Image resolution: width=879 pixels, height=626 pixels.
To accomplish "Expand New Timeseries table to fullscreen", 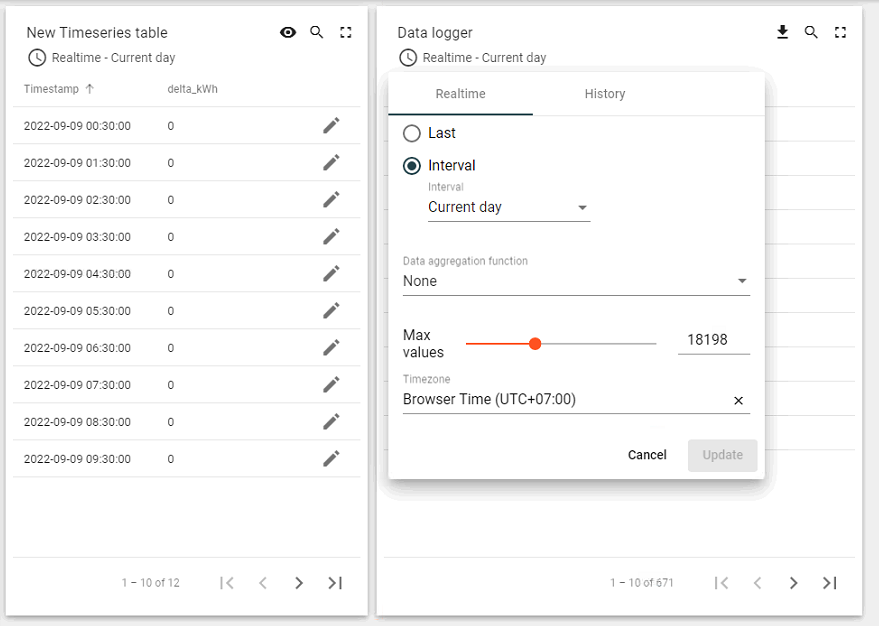I will pyautogui.click(x=346, y=33).
